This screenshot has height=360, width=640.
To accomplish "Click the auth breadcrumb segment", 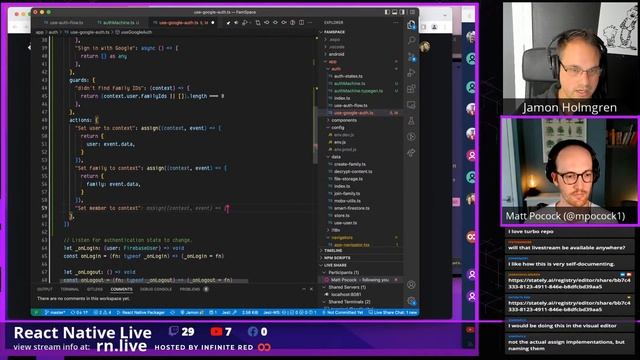I will point(53,32).
